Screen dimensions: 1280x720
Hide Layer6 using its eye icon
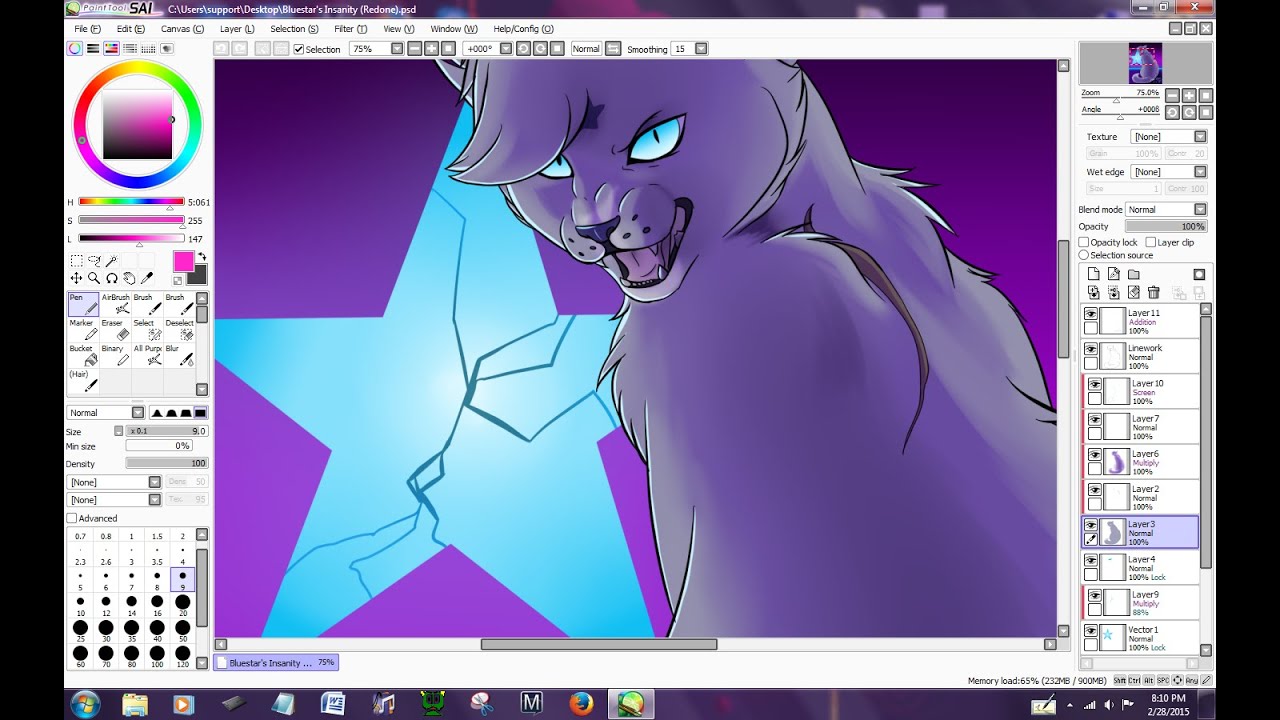1095,455
